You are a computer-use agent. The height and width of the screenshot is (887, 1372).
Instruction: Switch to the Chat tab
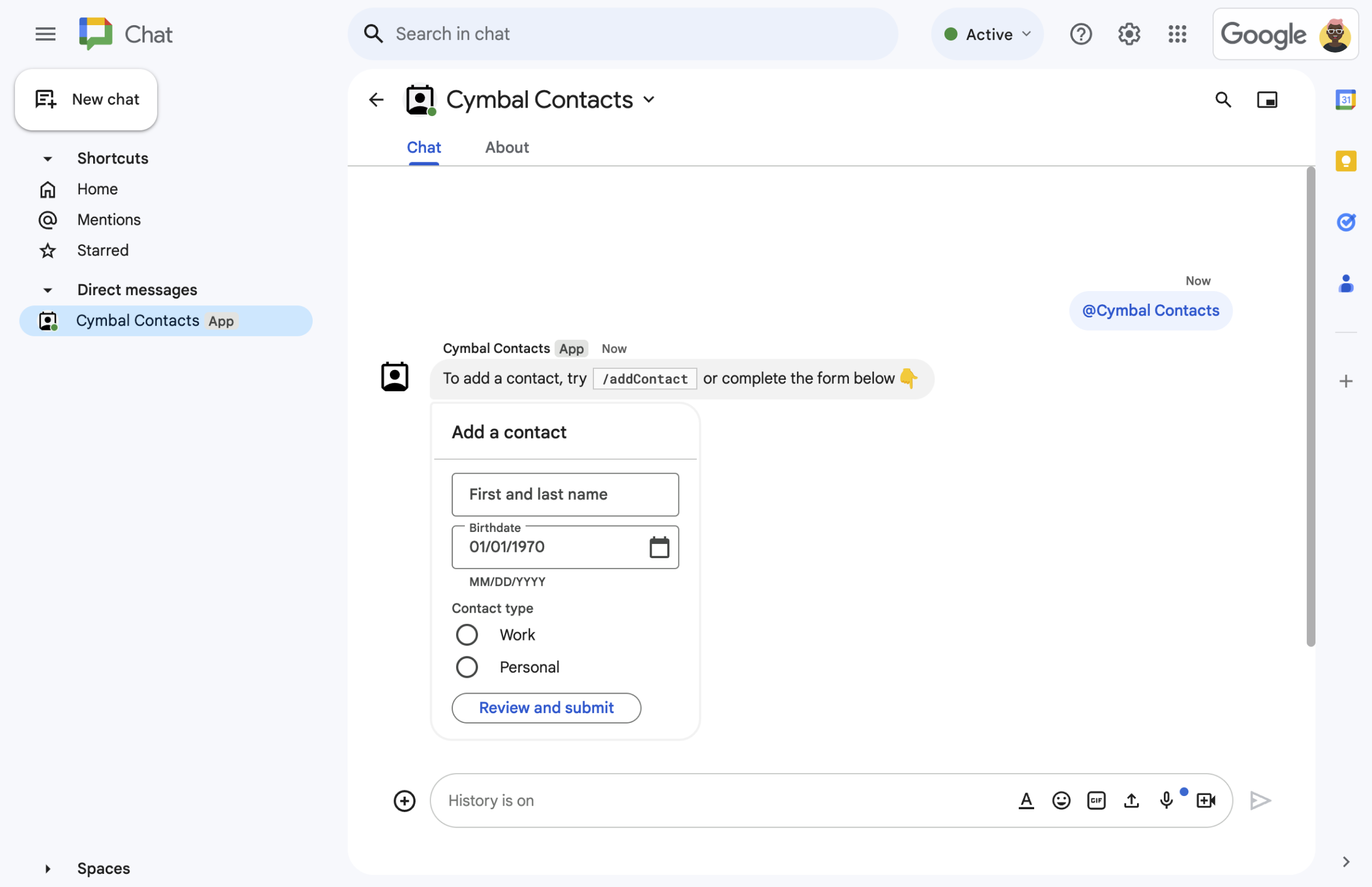(423, 146)
